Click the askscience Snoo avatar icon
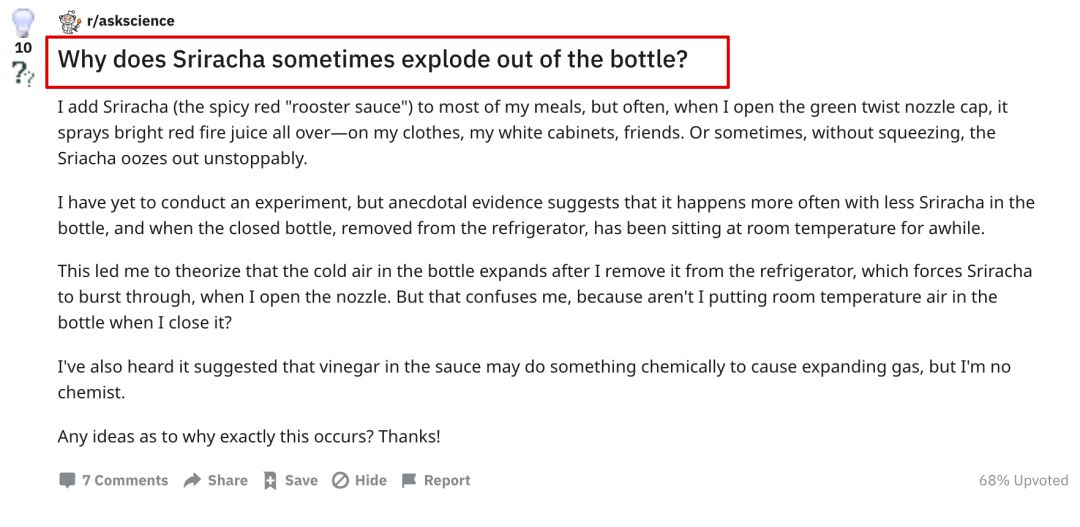Viewport: 1080px width, 527px height. tap(70, 21)
